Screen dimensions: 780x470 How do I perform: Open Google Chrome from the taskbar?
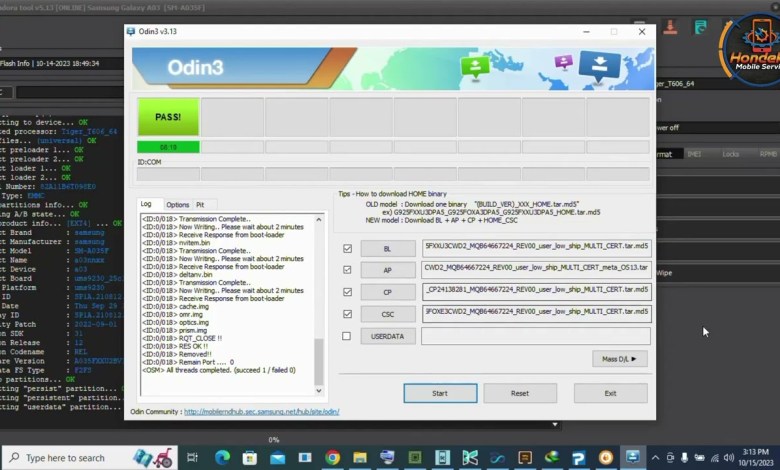coord(332,457)
